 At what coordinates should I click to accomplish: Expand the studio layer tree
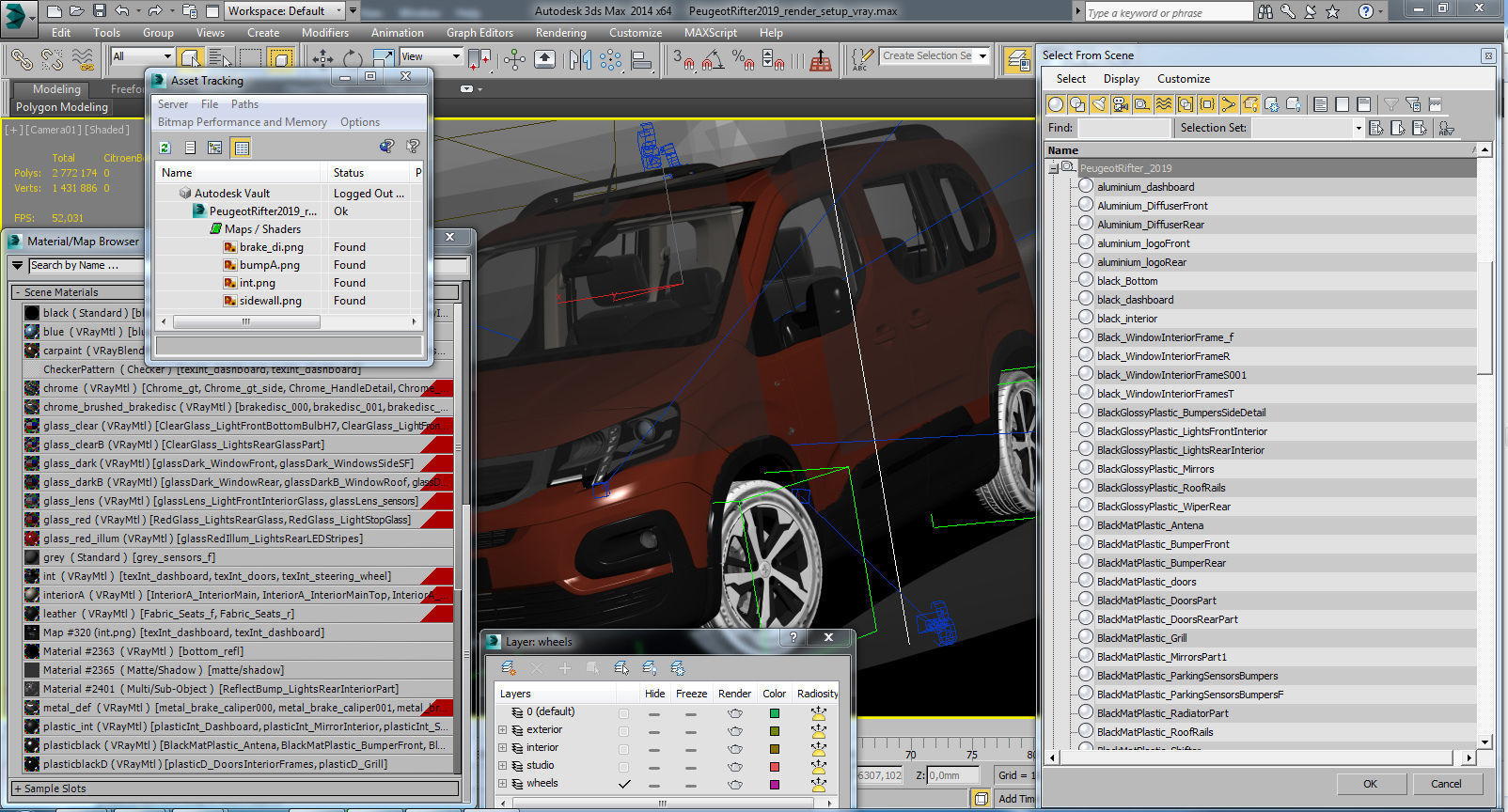click(502, 766)
